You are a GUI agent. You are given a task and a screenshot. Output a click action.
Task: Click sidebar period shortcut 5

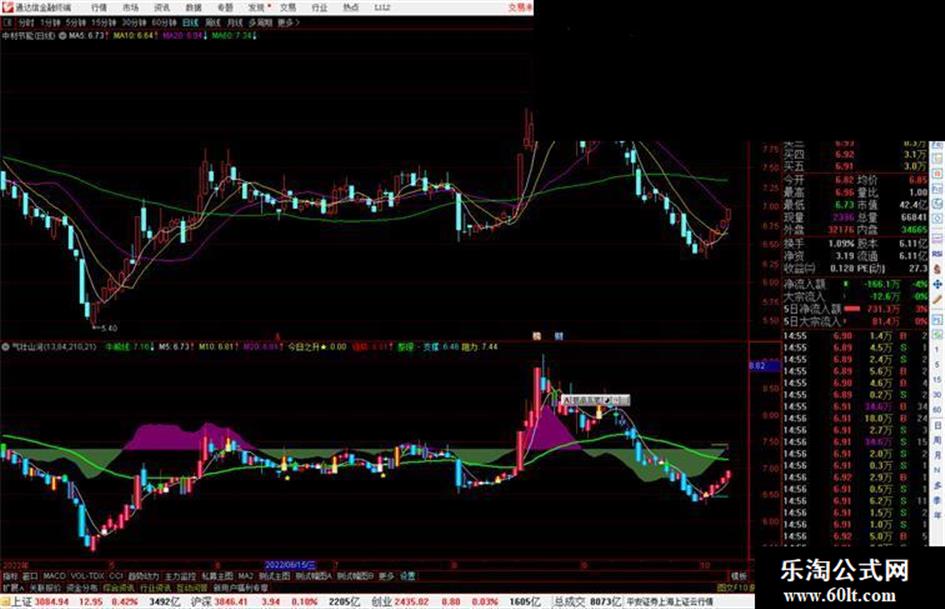(x=937, y=365)
